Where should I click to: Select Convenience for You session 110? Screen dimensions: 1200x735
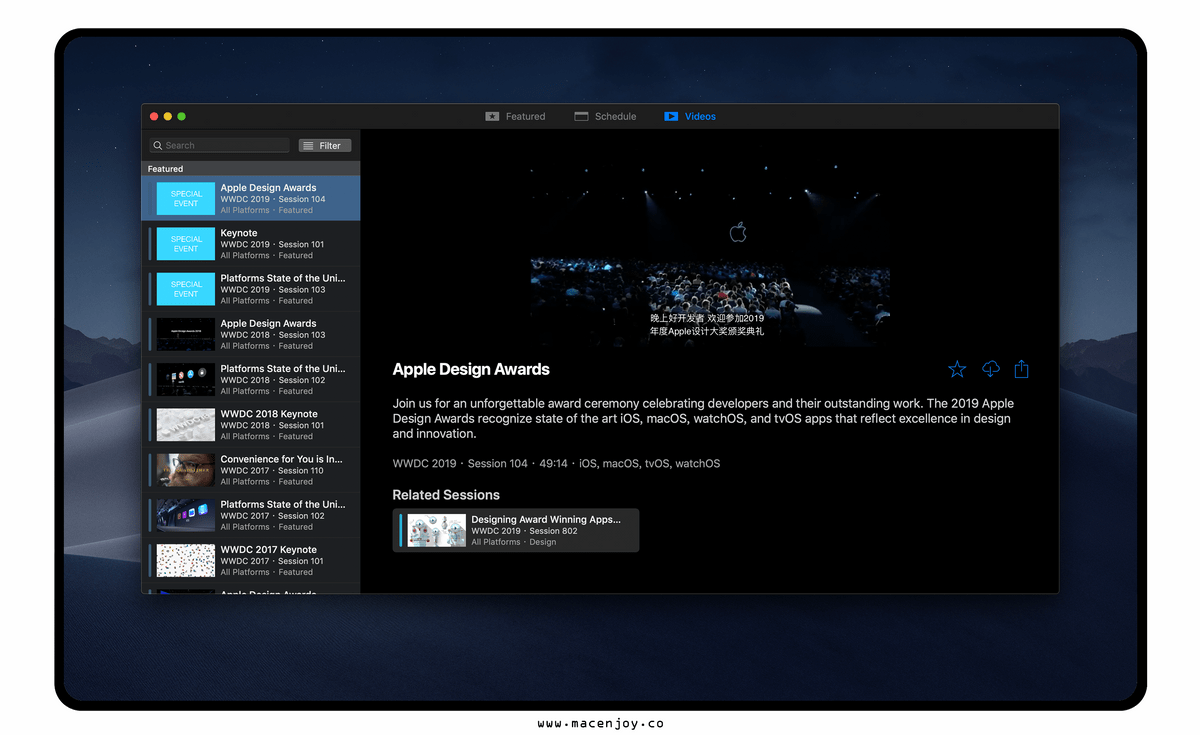251,470
